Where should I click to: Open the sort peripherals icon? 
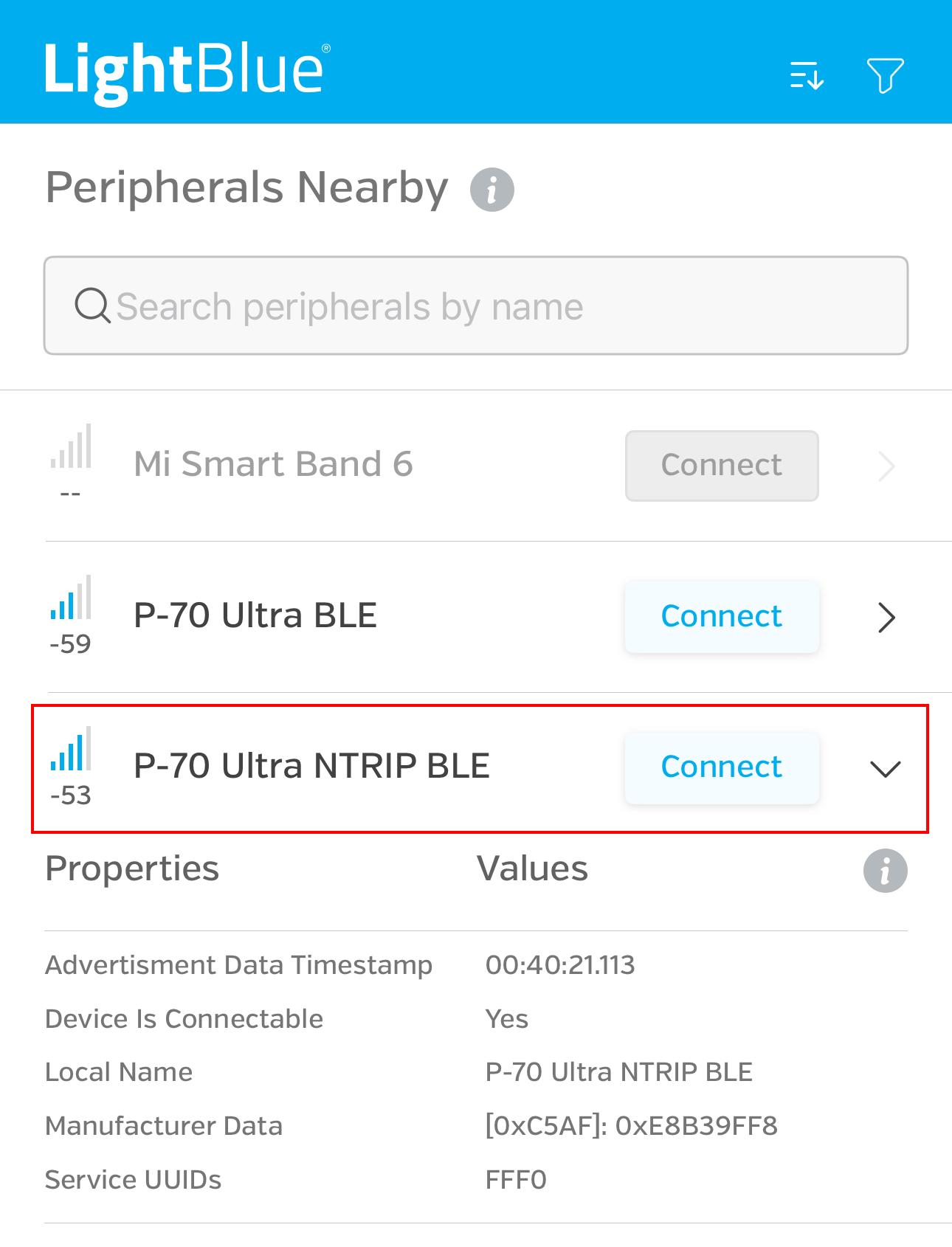(807, 75)
